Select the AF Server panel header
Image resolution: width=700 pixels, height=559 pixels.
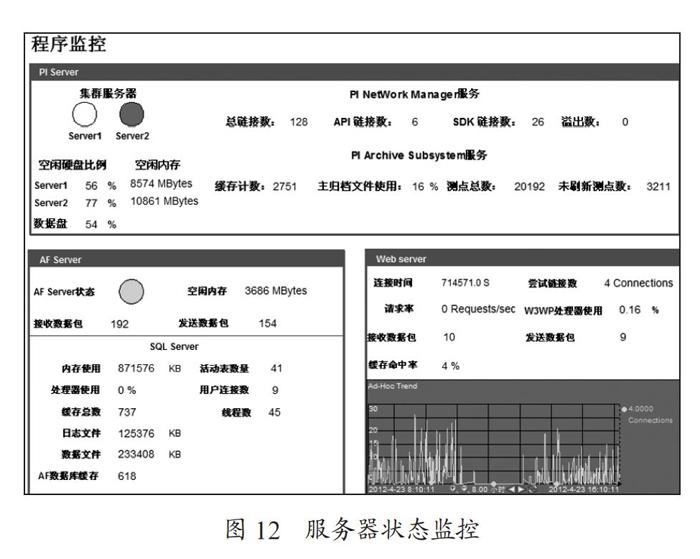187,259
